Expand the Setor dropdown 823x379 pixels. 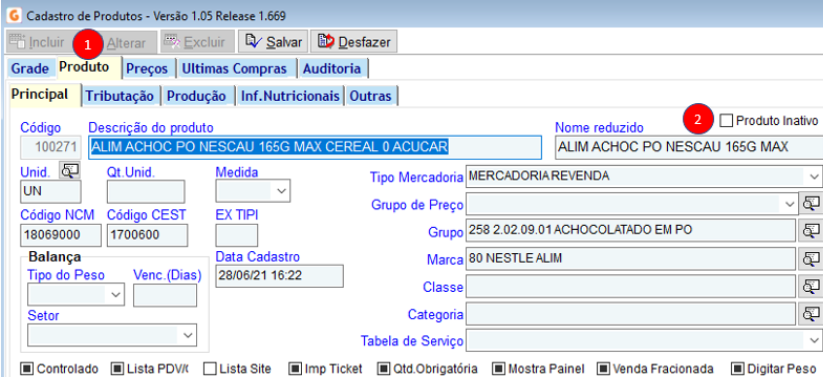click(187, 335)
